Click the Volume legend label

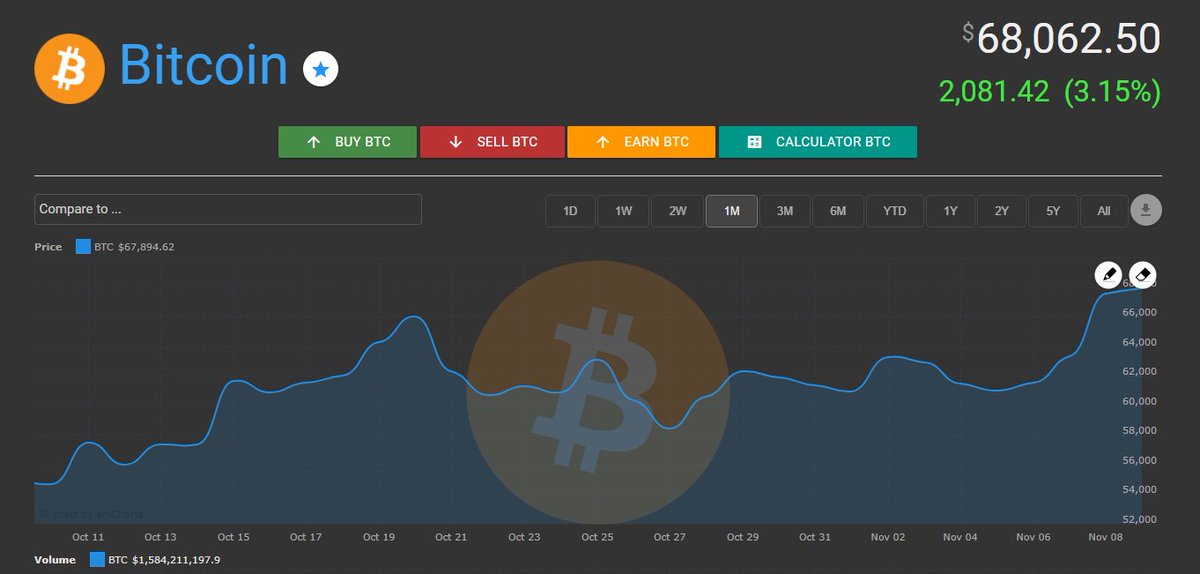[55, 560]
